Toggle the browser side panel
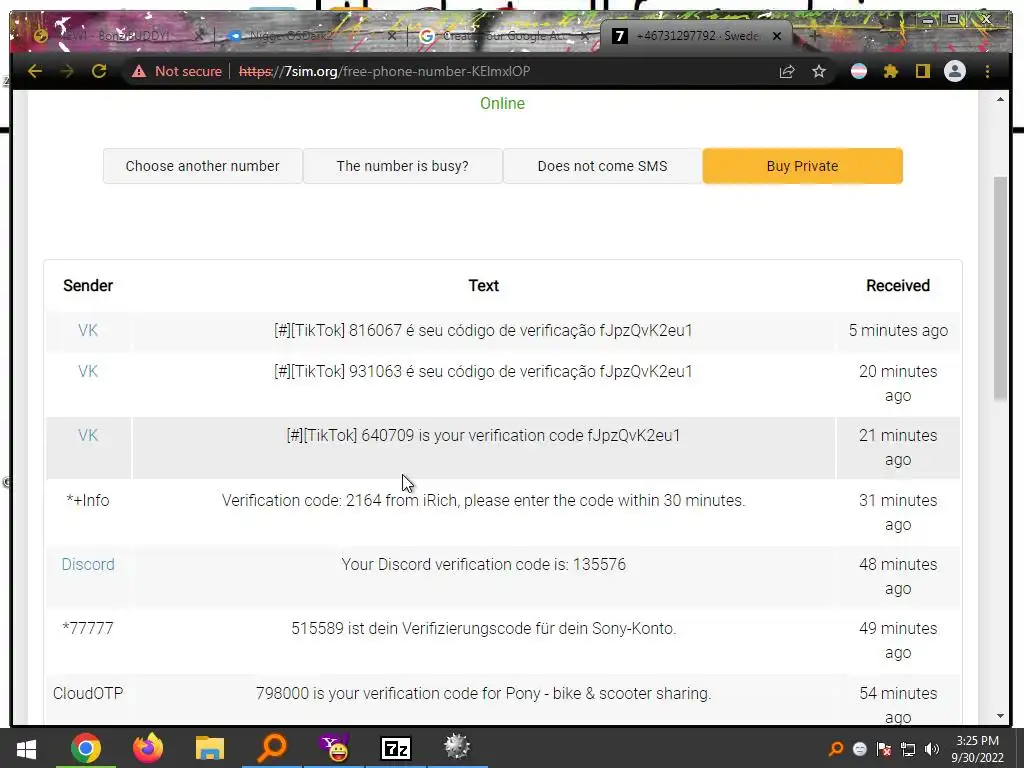This screenshot has height=768, width=1024. pyautogui.click(x=923, y=71)
